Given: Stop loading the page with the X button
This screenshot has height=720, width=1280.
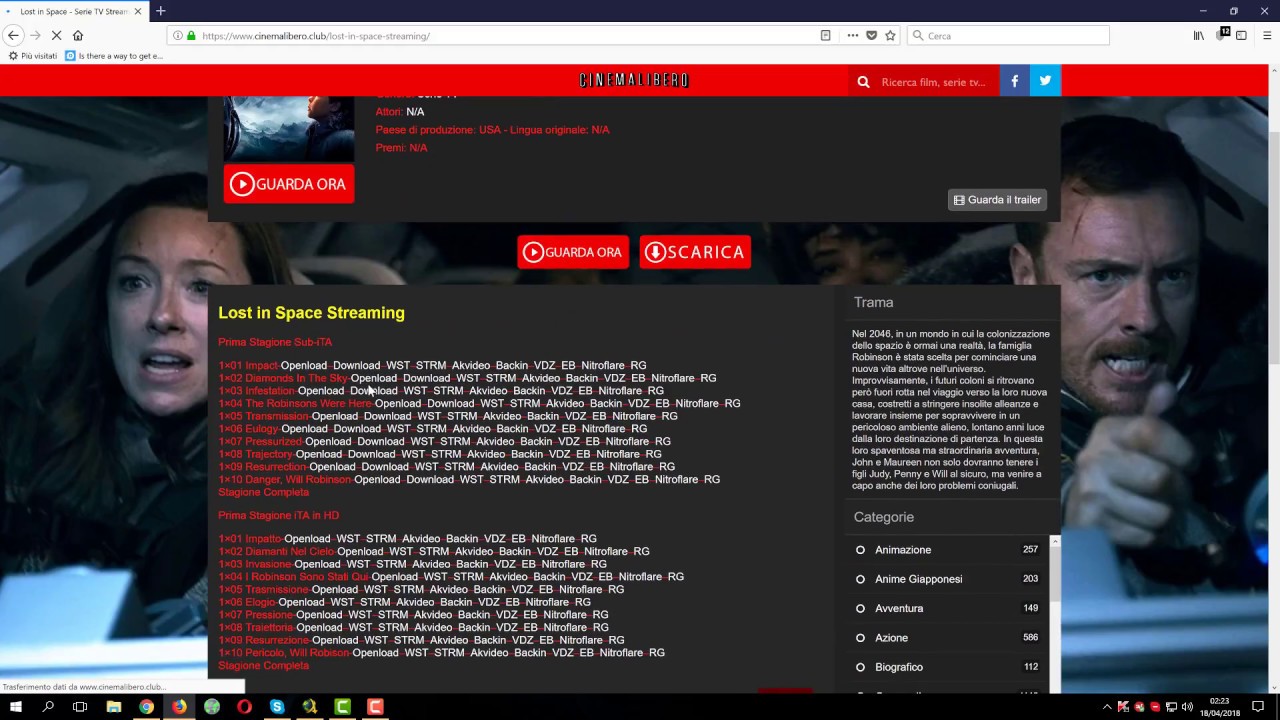Looking at the screenshot, I should (56, 35).
